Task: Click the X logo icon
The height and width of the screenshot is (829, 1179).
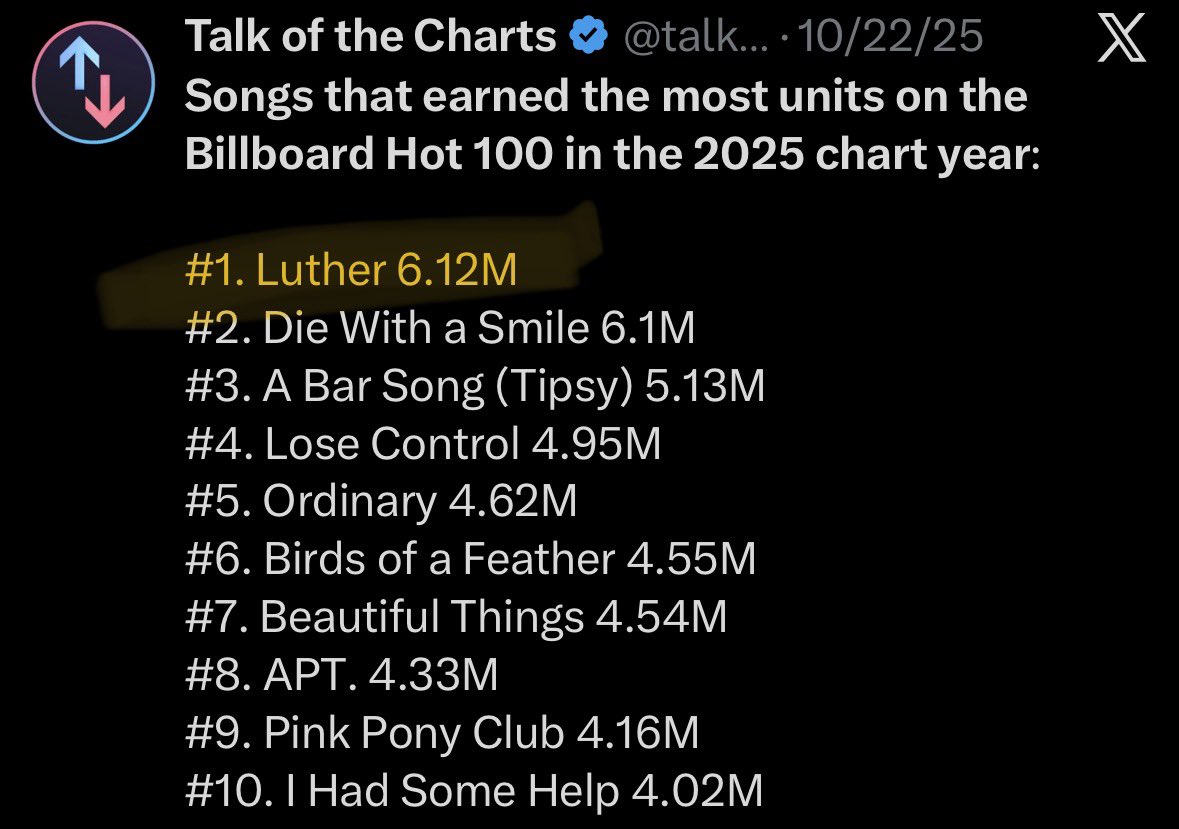Action: [1121, 38]
